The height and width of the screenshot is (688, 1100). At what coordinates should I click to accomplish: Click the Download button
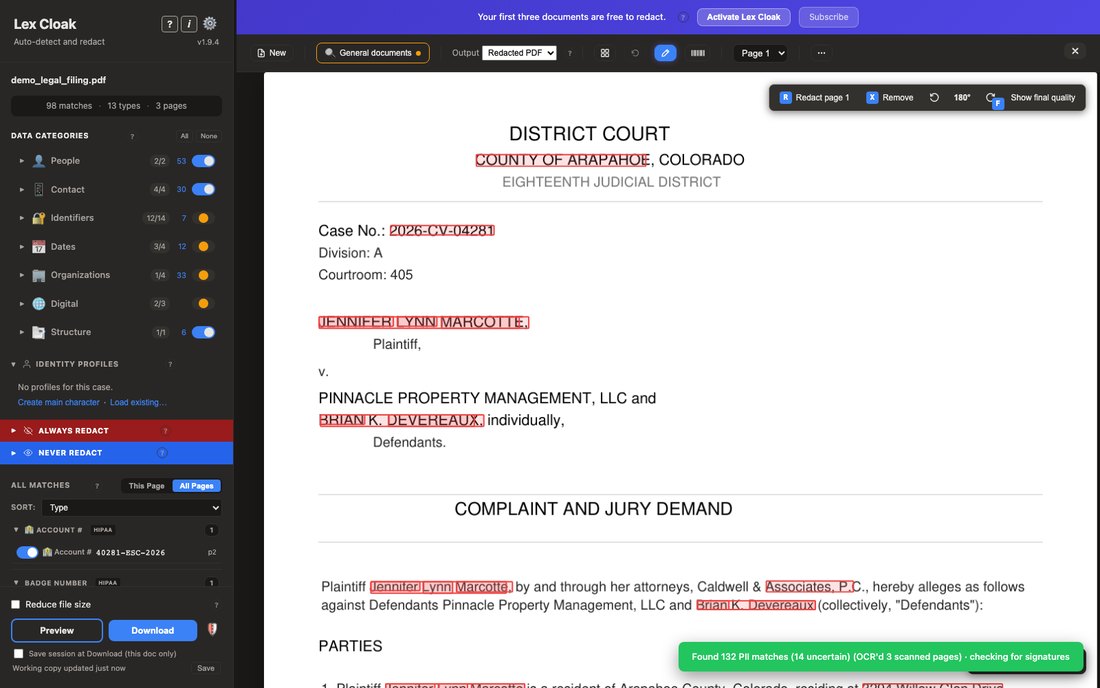(x=153, y=630)
